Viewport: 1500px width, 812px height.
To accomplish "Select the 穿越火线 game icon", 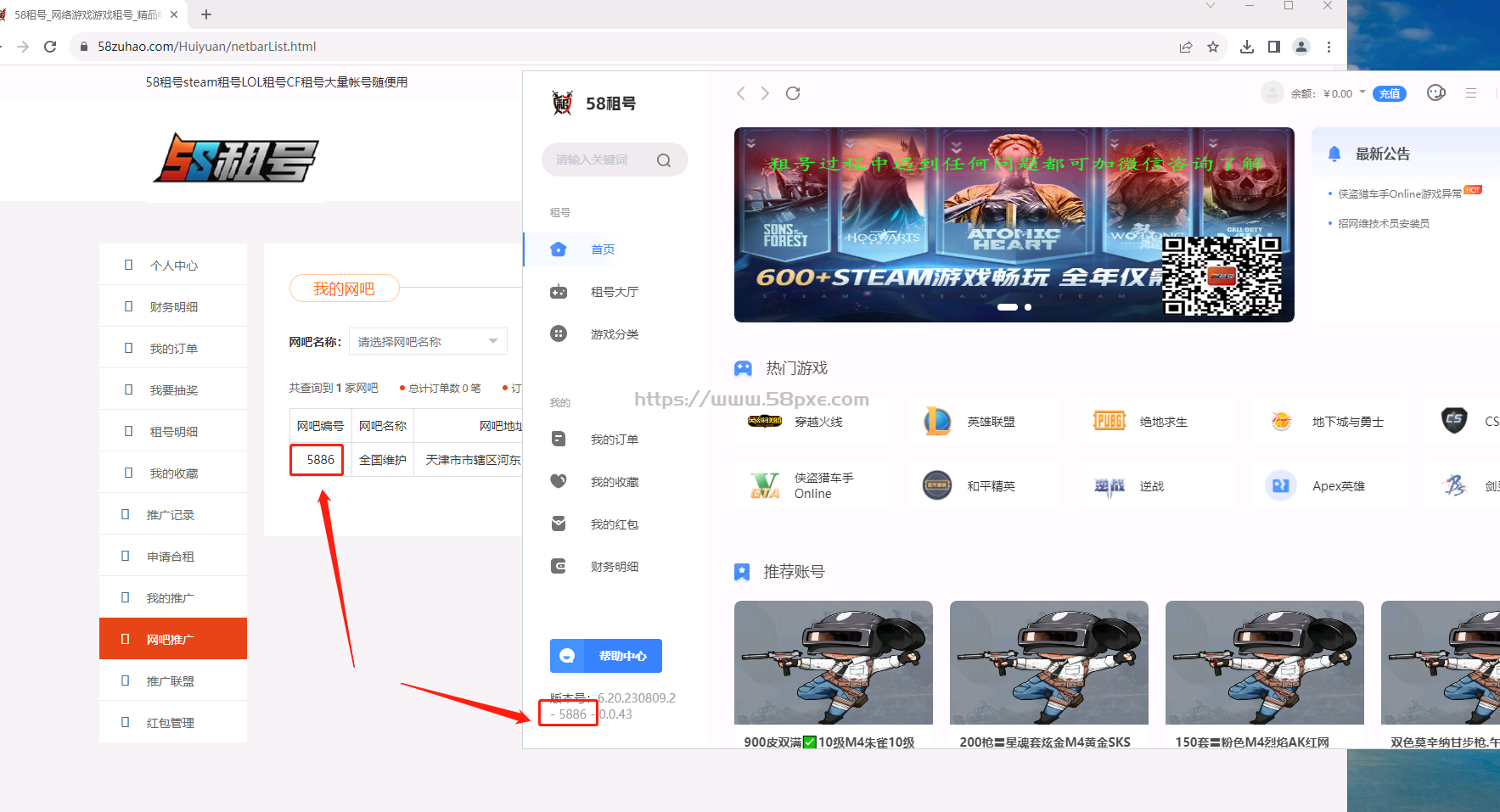I will (x=764, y=421).
